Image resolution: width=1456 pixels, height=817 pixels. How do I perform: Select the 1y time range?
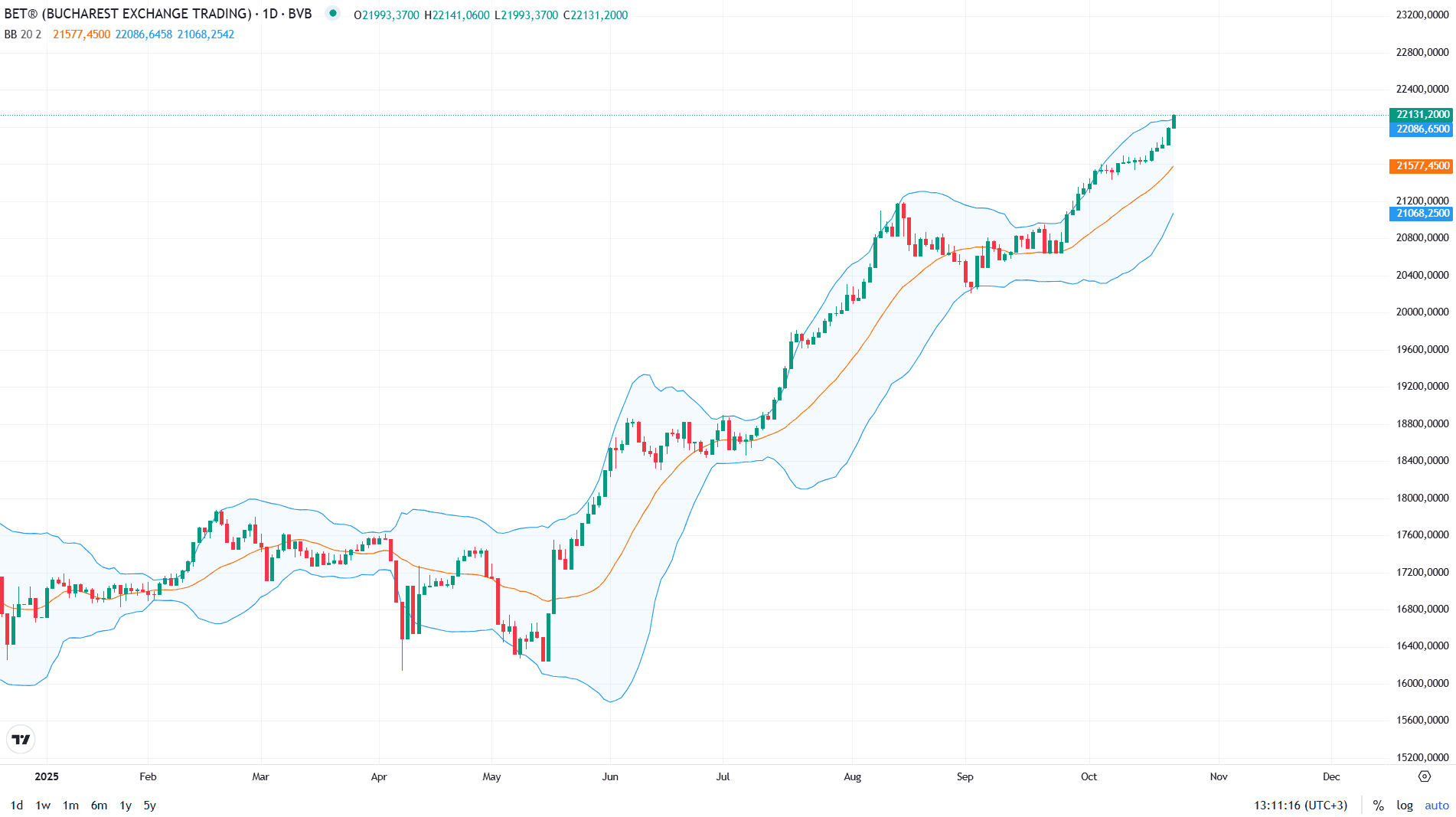(x=126, y=806)
